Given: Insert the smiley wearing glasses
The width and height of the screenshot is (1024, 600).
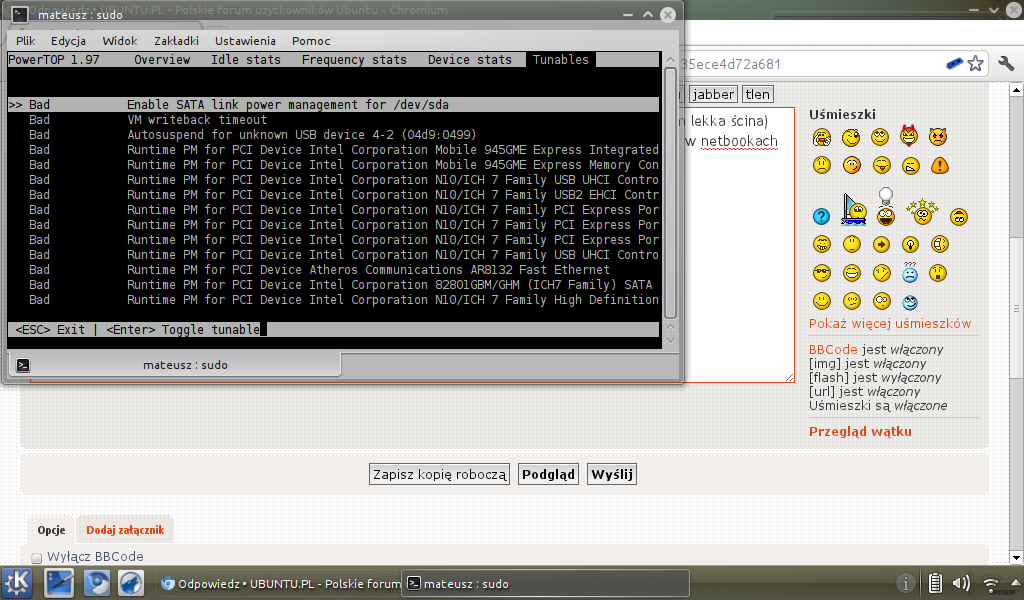Looking at the screenshot, I should click(x=822, y=273).
